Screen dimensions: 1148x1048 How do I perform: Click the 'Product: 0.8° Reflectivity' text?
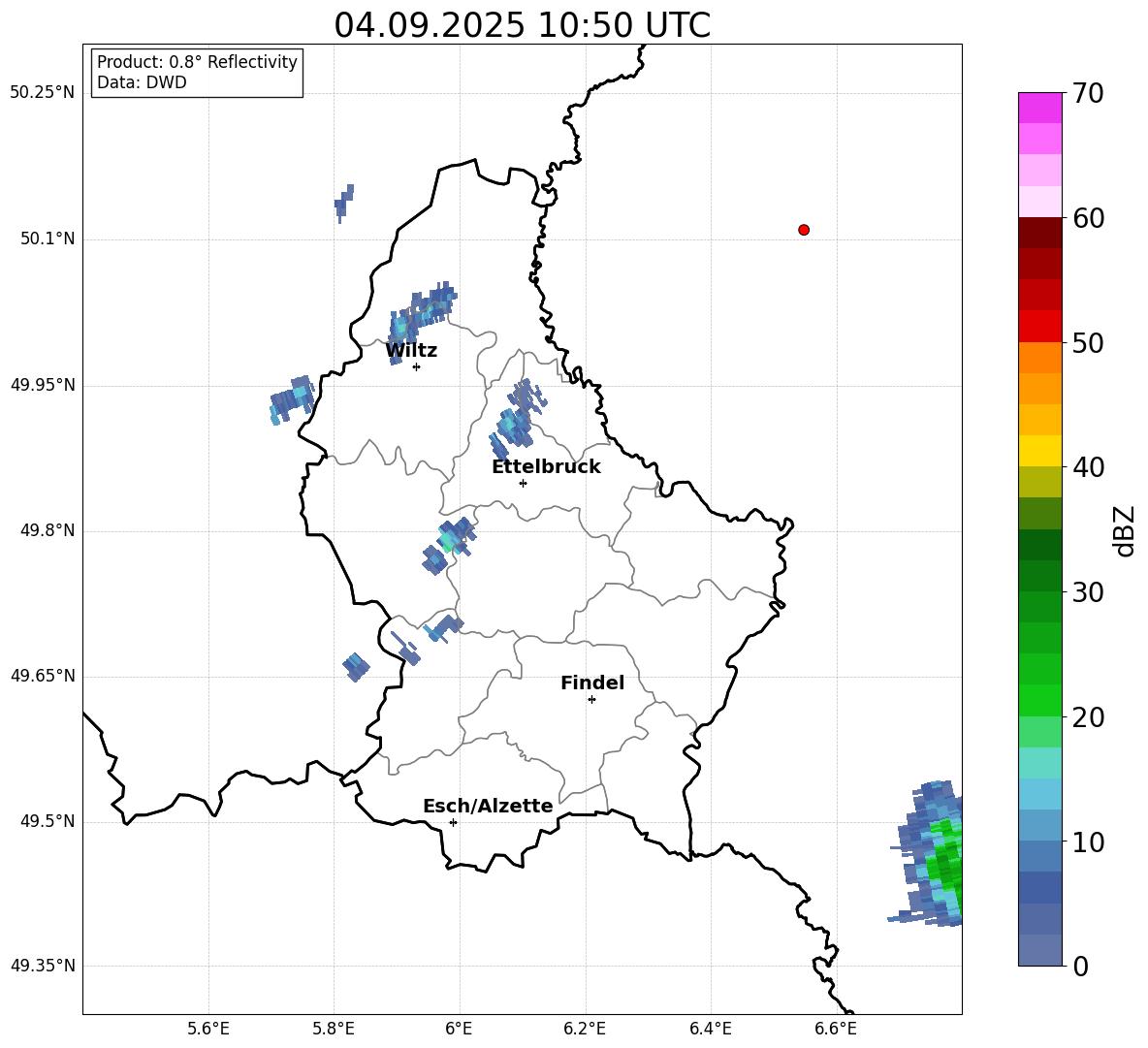197,62
